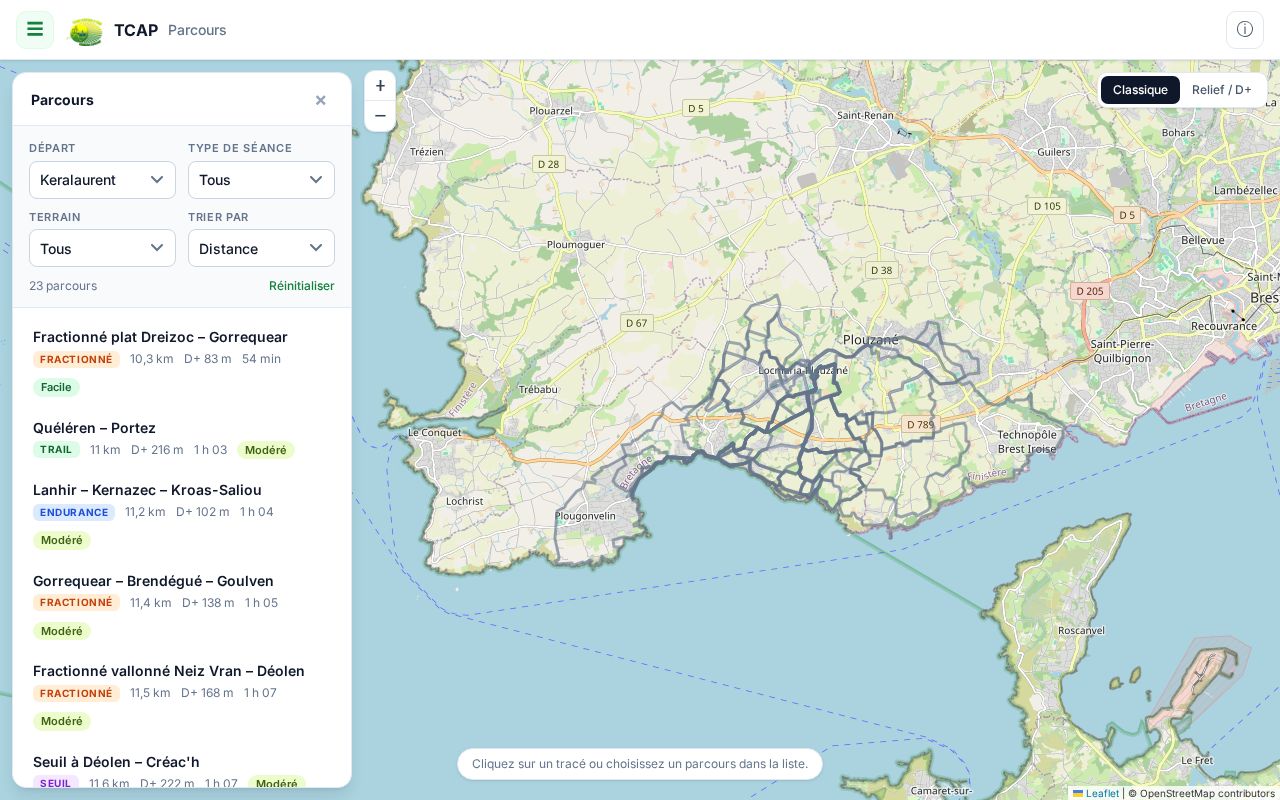
Task: Click the TCAP title text
Action: pos(136,30)
